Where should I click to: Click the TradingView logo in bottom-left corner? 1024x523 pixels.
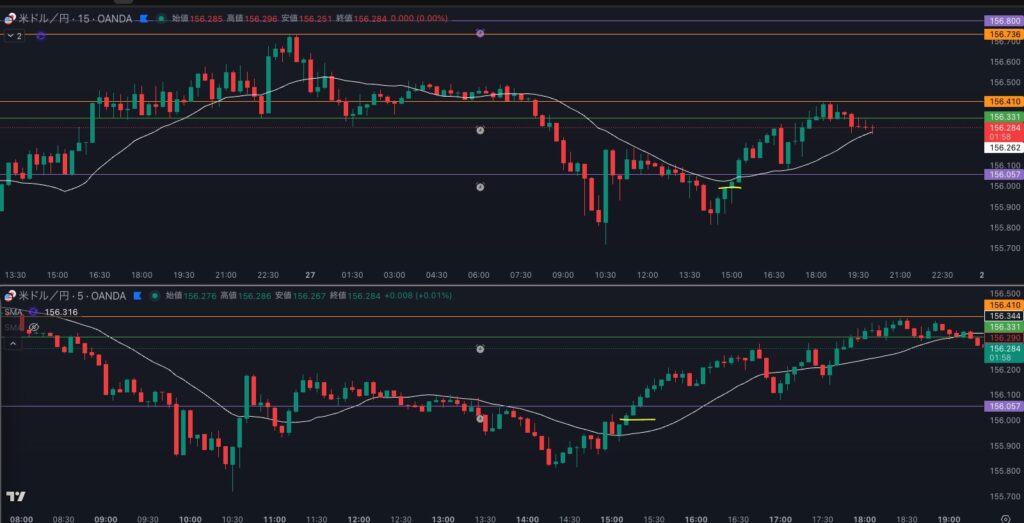pos(15,496)
